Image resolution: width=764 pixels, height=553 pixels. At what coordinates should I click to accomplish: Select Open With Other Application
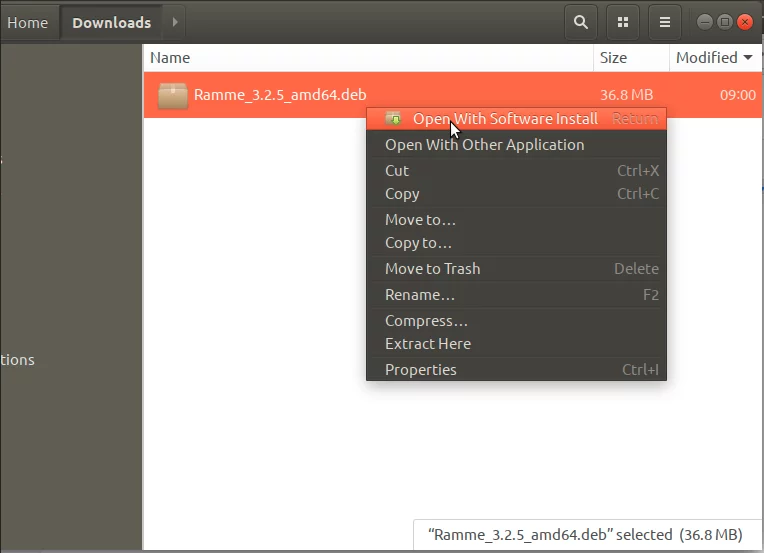(x=516, y=145)
